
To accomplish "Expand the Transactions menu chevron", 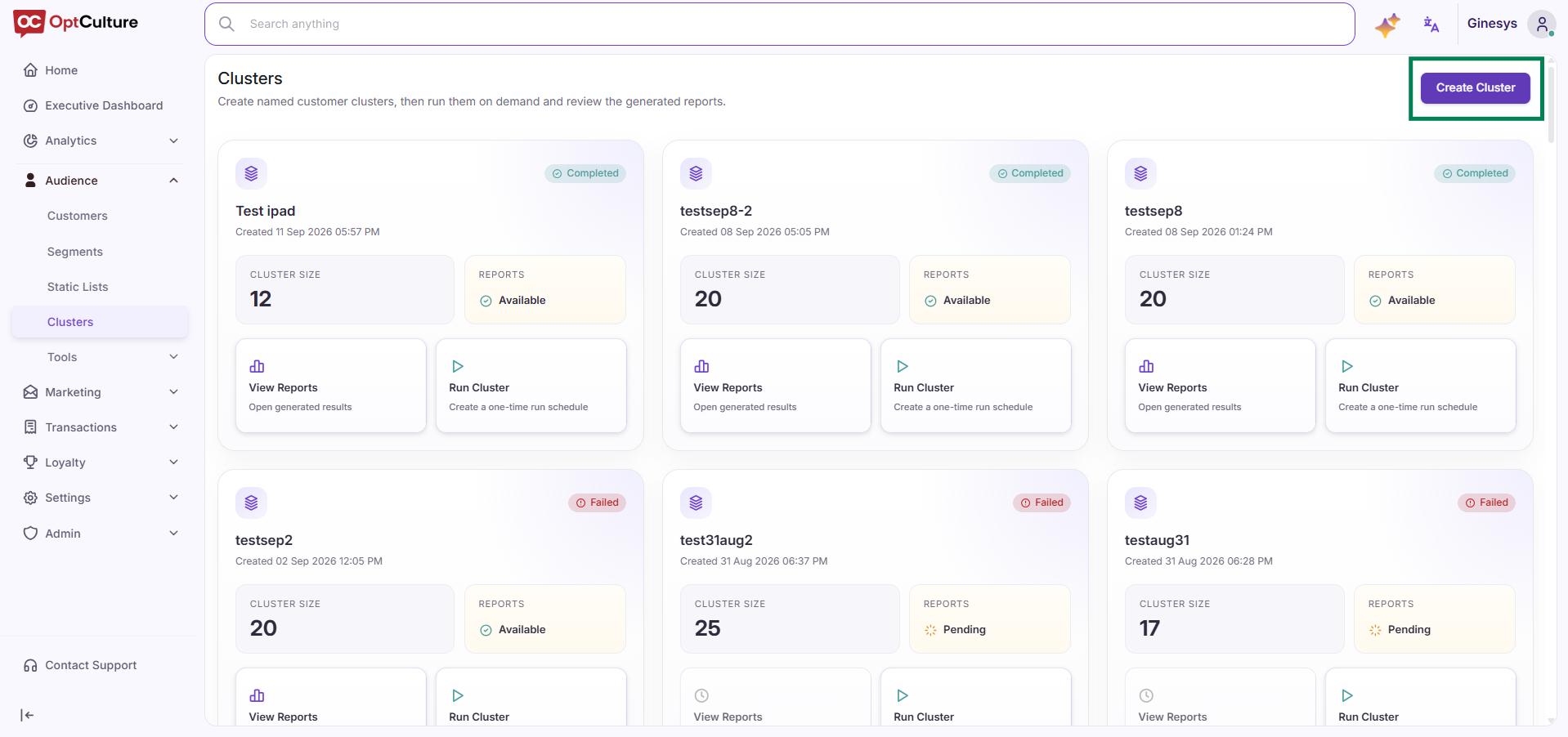I will point(173,427).
